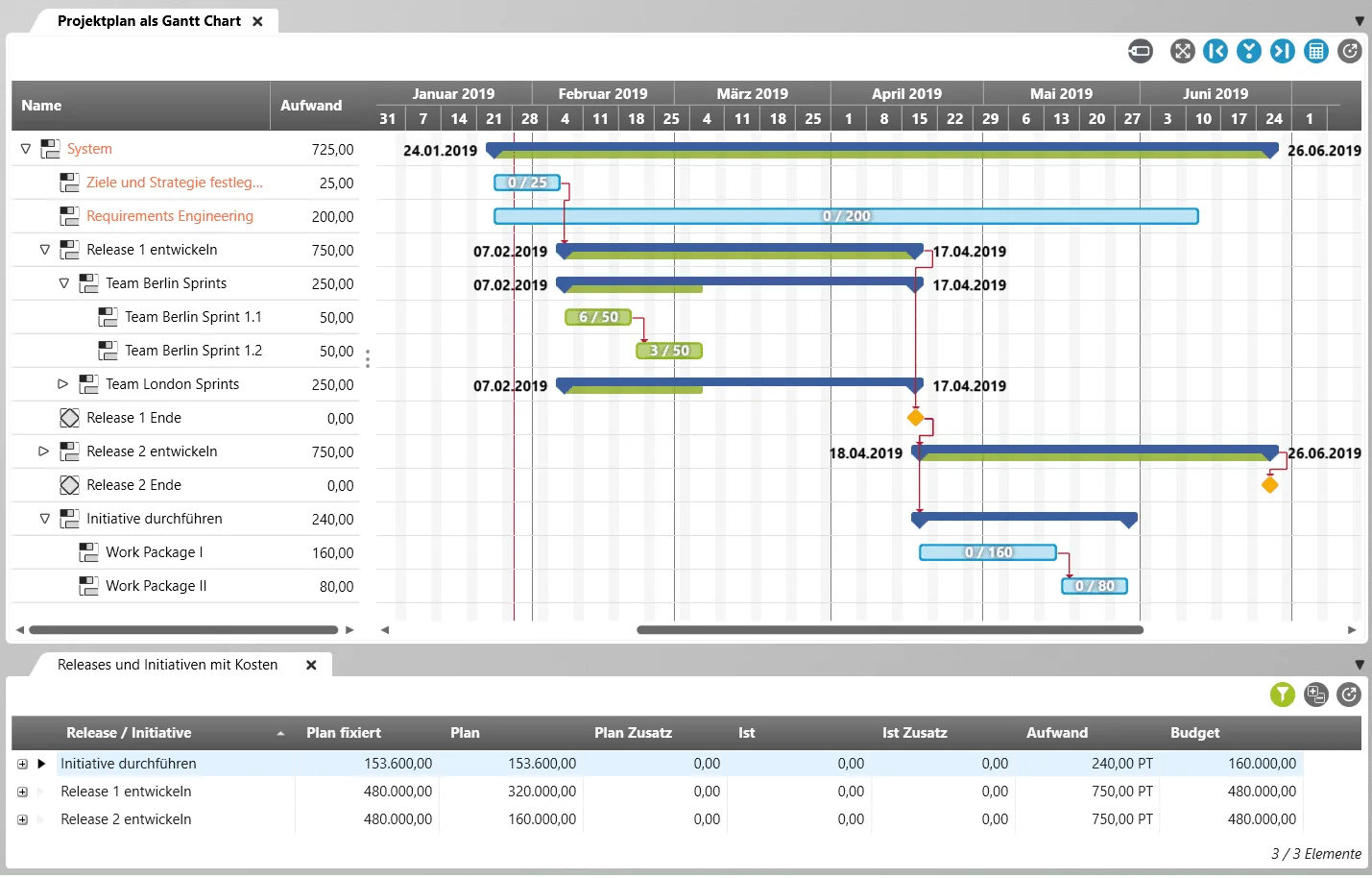This screenshot has width=1372, height=878.
Task: Click the Name column header in Gantt tree
Action: pyautogui.click(x=41, y=106)
